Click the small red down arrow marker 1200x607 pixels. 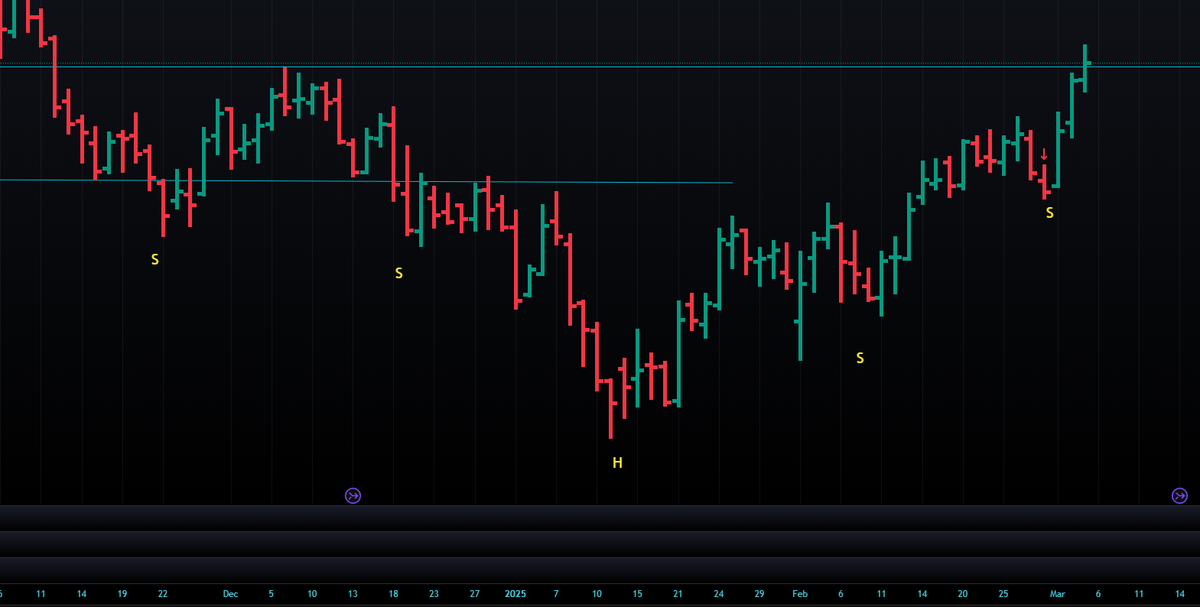[x=1044, y=155]
